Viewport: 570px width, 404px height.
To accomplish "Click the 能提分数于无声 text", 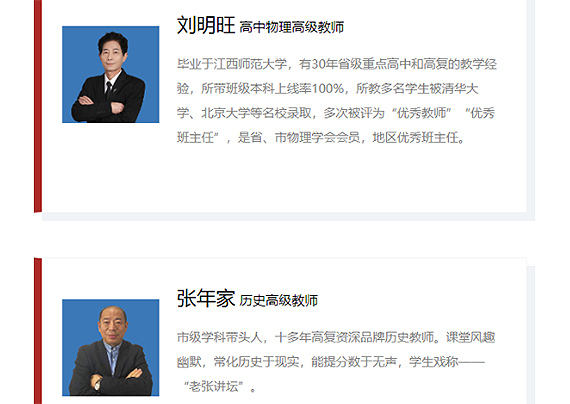I will 354,362.
